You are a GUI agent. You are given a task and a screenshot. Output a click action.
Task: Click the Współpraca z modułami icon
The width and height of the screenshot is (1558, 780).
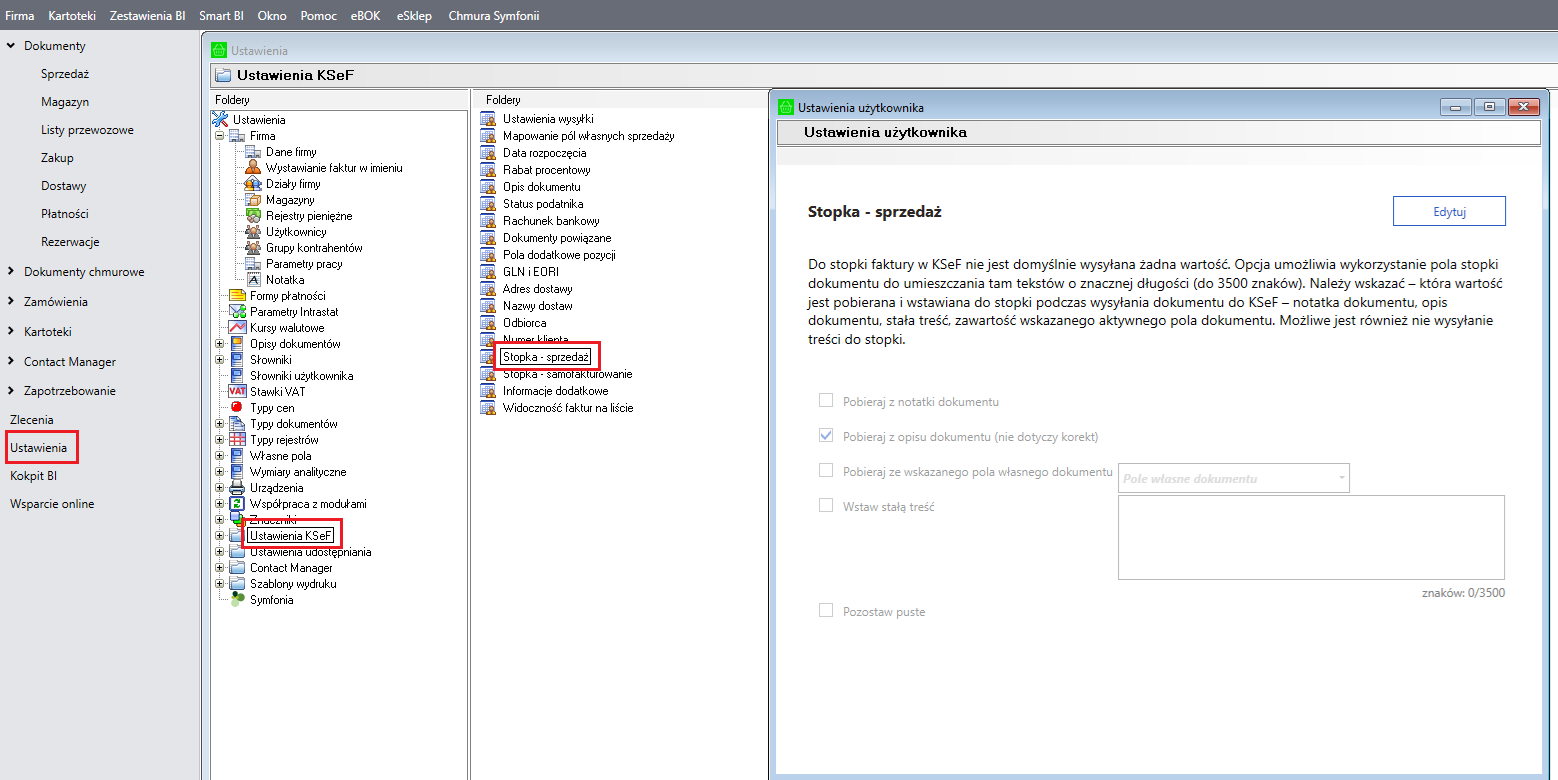[237, 504]
